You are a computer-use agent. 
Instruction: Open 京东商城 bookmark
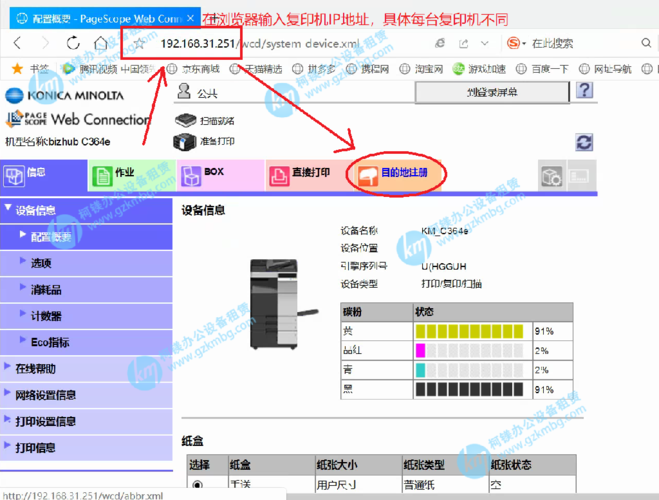pos(193,69)
